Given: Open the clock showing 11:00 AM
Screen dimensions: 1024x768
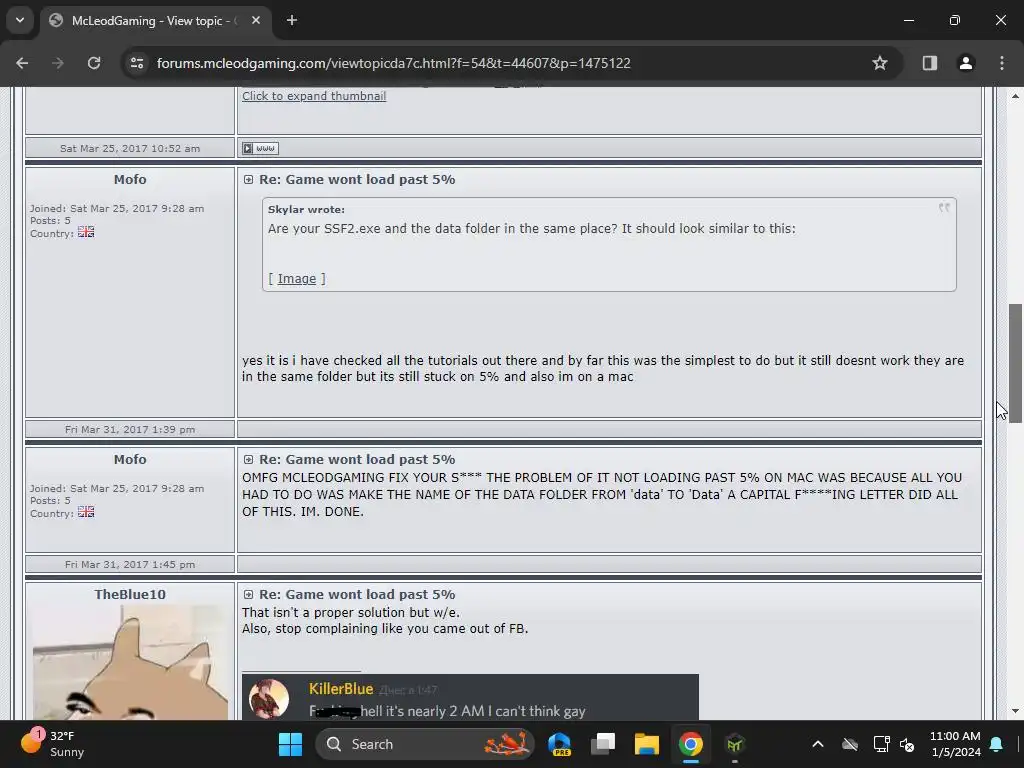Looking at the screenshot, I should (x=955, y=744).
